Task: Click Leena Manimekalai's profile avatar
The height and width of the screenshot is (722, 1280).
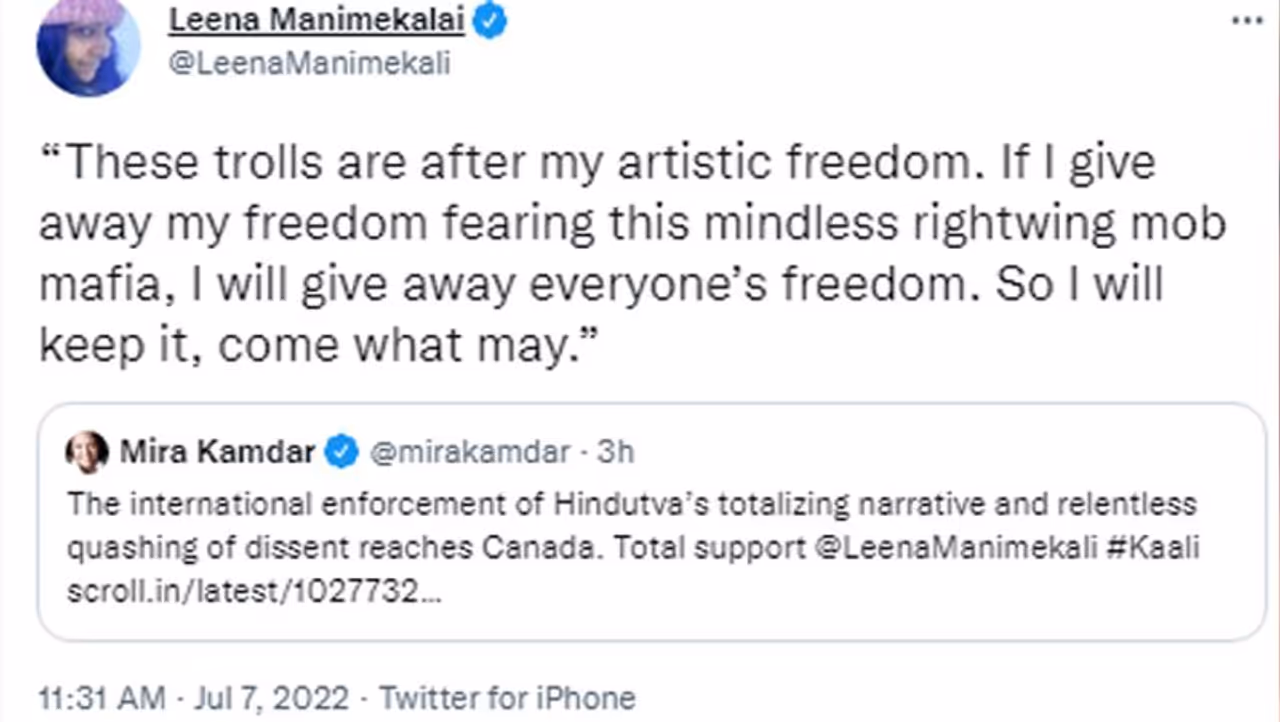Action: tap(88, 47)
